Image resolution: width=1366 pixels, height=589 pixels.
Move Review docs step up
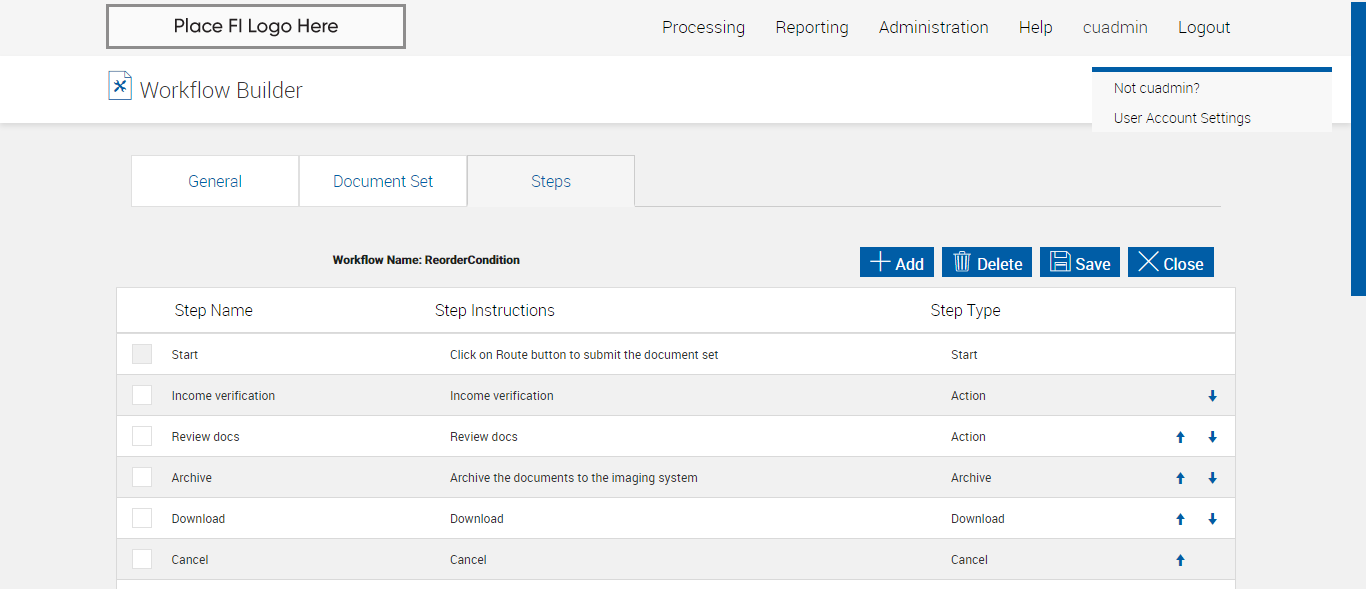tap(1180, 437)
